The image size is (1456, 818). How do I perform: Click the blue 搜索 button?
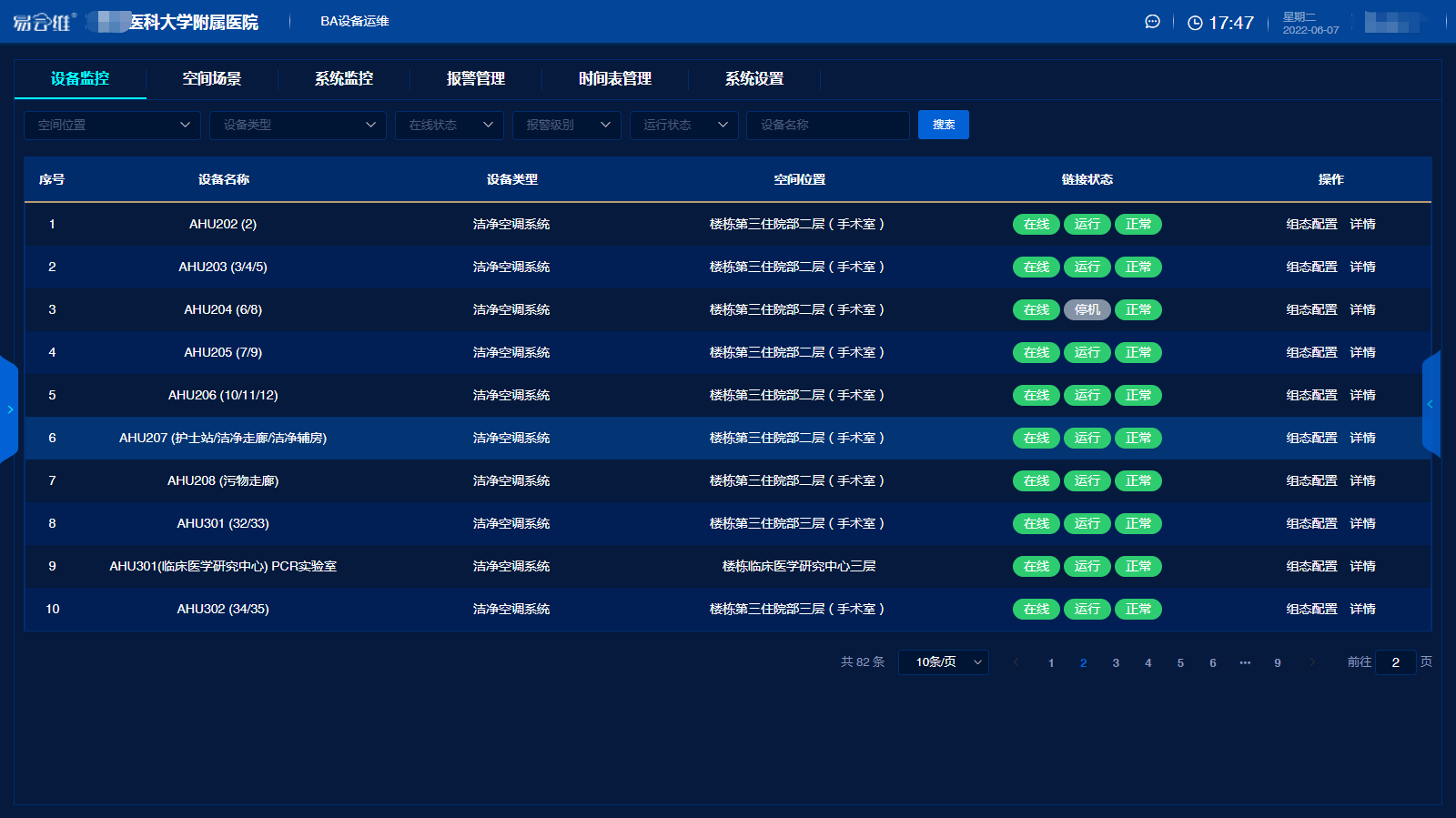point(943,125)
